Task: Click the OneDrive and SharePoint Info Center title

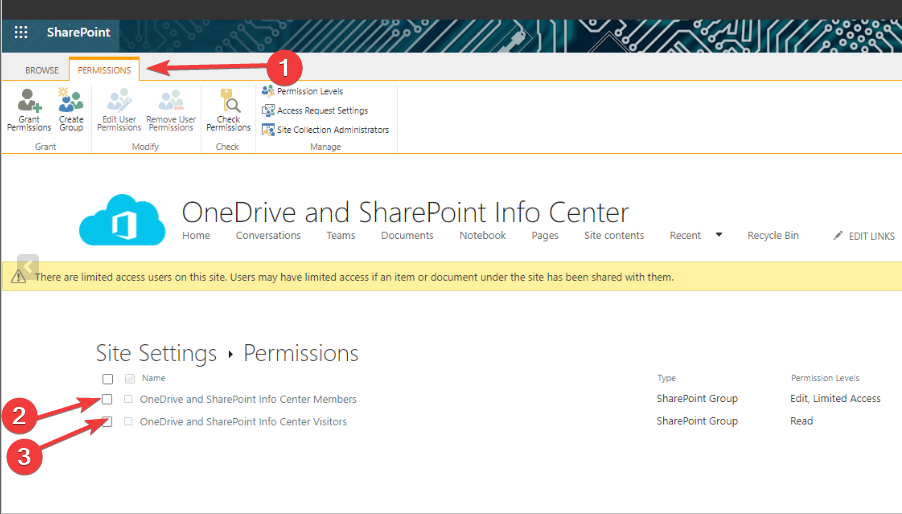Action: 406,212
